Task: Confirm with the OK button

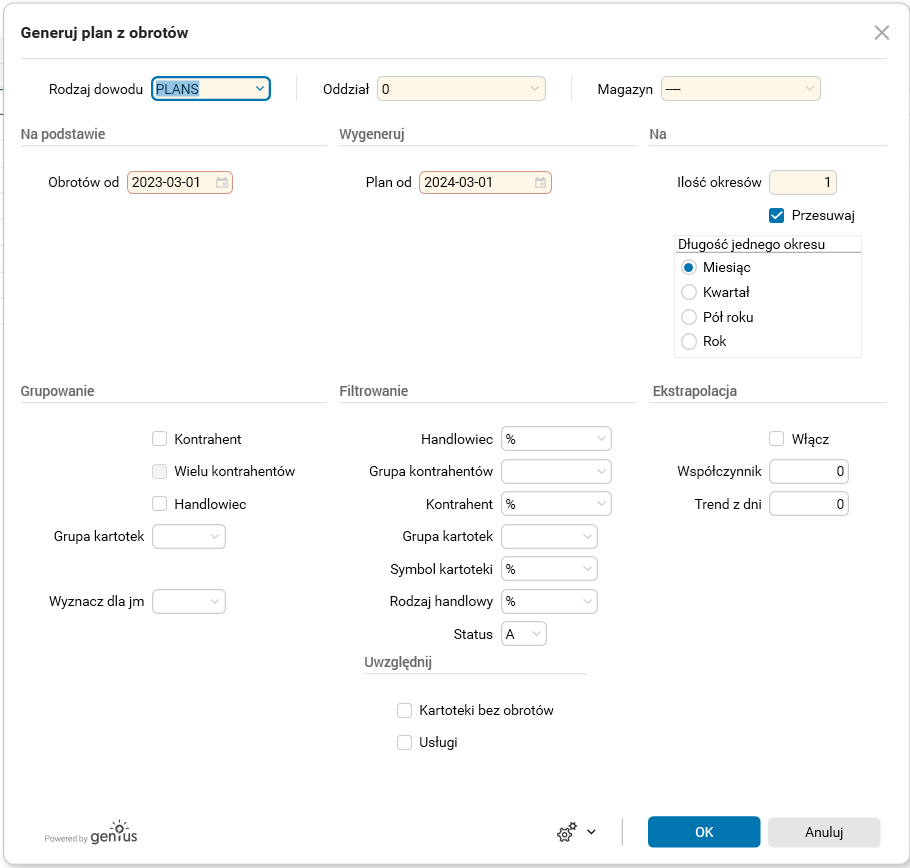Action: [704, 832]
